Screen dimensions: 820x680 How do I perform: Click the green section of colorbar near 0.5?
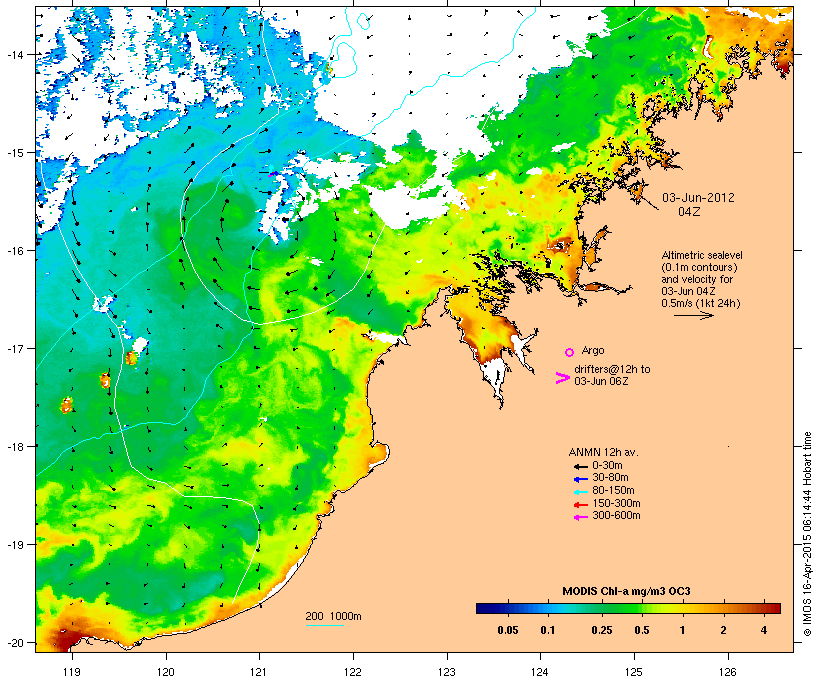(635, 608)
